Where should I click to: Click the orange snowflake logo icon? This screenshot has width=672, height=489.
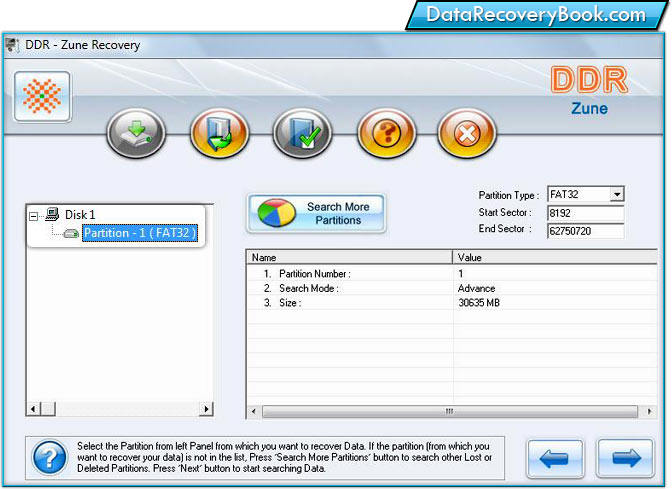[x=42, y=96]
